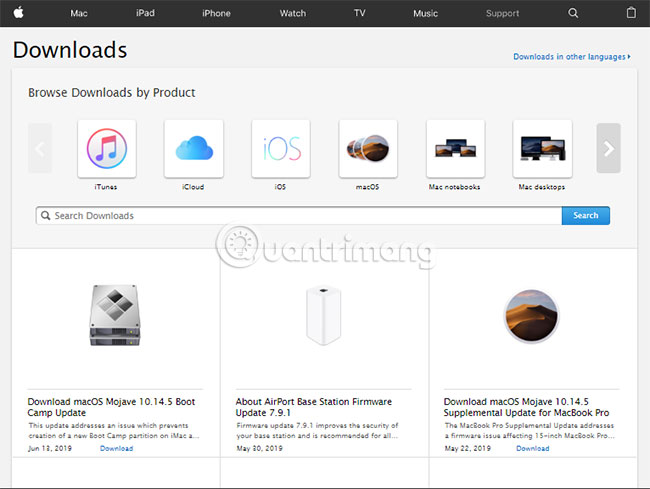Open the iPad menu item
Viewport: 650px width, 489px height.
pos(146,13)
